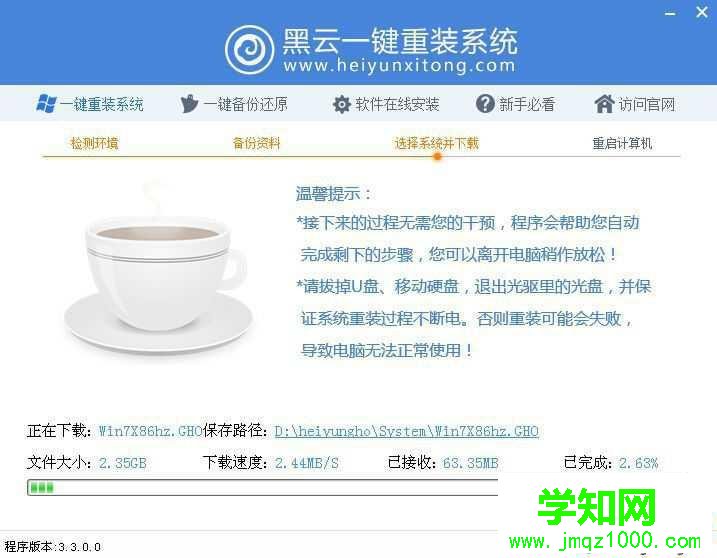Click the 检测环境 step label
The height and width of the screenshot is (558, 717).
coord(94,143)
